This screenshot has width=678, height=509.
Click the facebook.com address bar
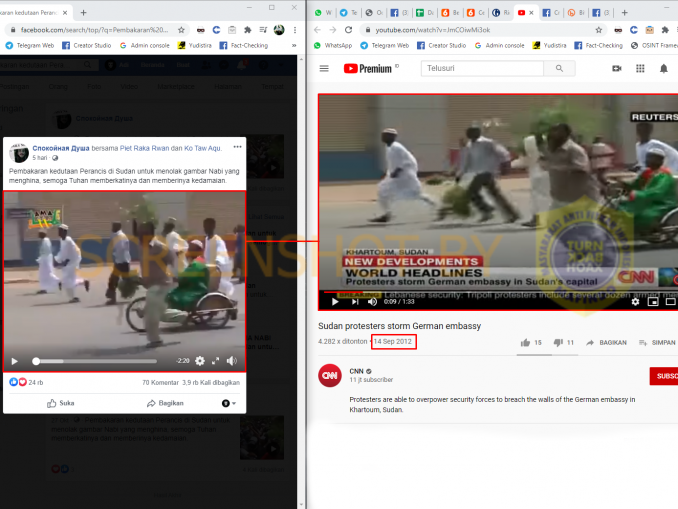click(93, 30)
